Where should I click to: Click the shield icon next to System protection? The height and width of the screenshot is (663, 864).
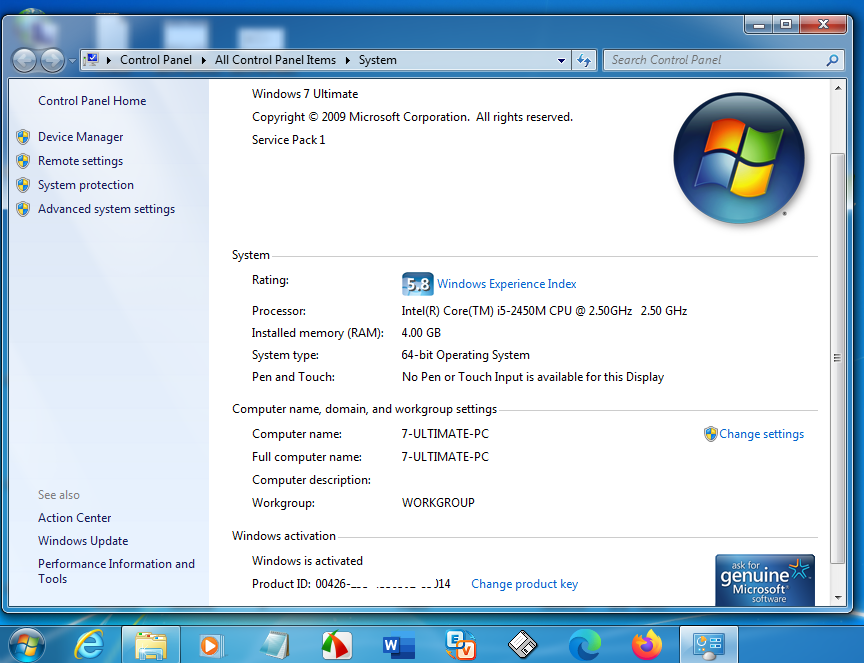23,185
